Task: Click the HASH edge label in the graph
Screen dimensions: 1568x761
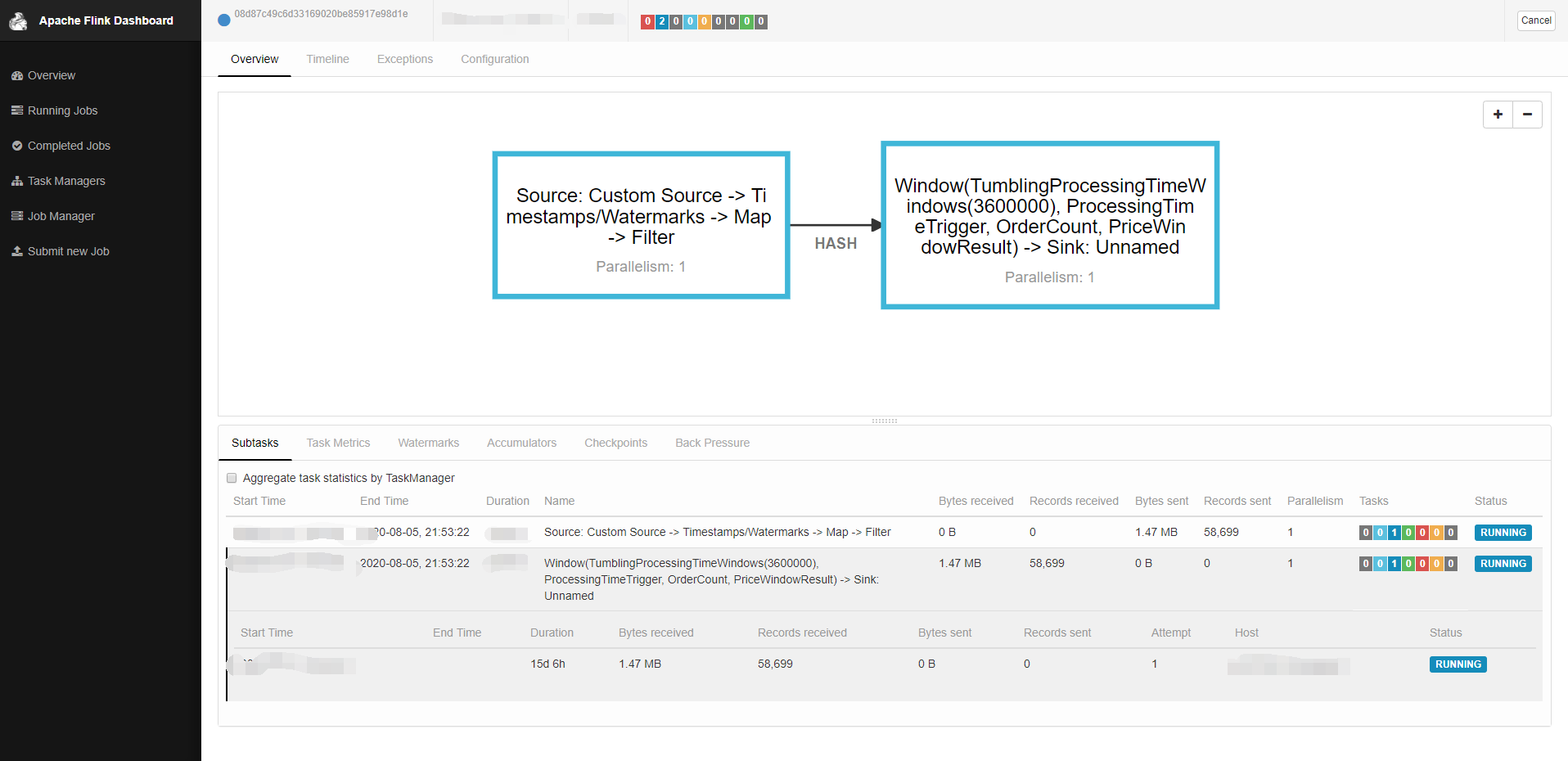Action: click(x=836, y=243)
